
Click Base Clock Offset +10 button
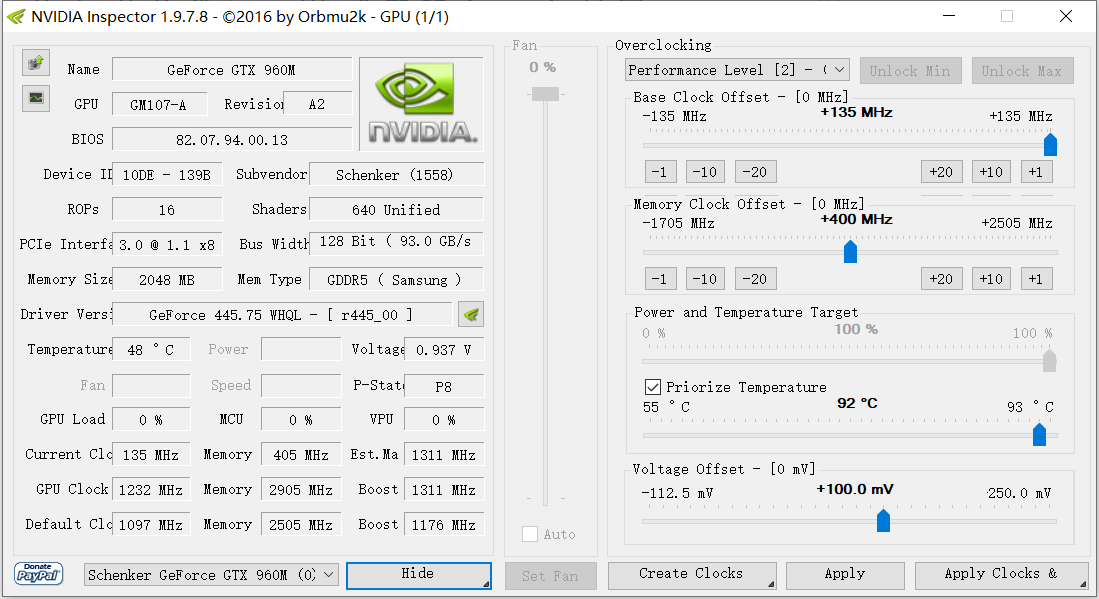[991, 172]
